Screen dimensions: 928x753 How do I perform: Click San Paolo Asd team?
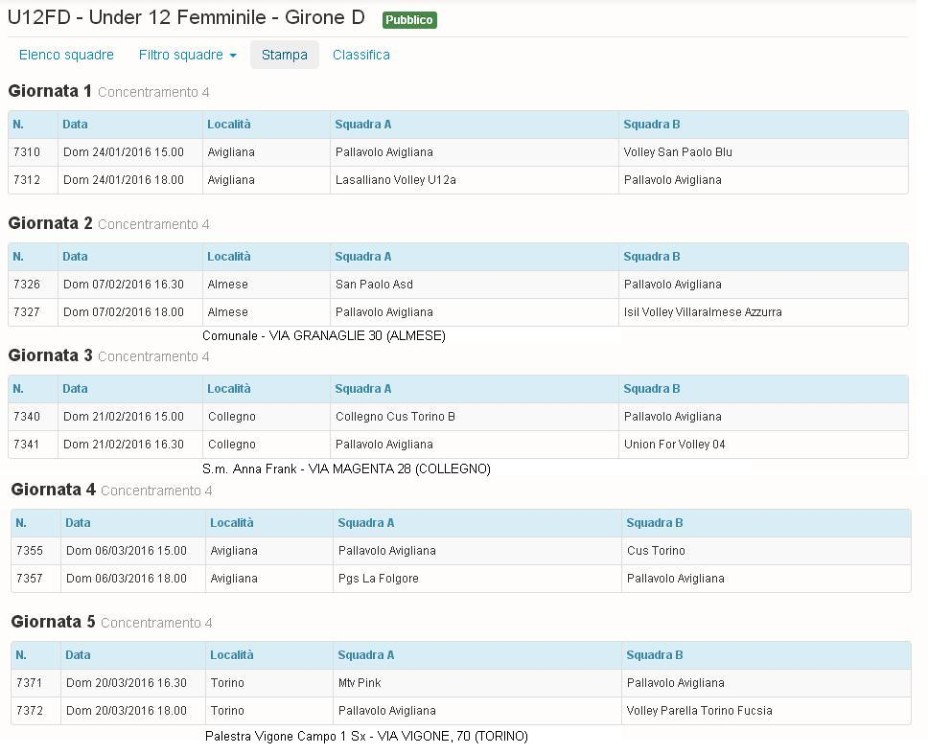(374, 284)
